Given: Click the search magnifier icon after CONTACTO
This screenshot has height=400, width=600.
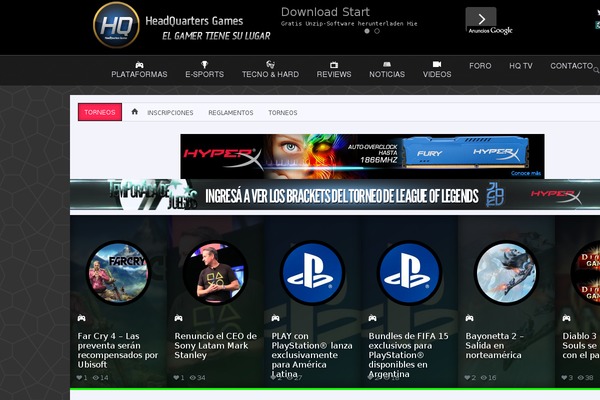Looking at the screenshot, I should (x=596, y=70).
